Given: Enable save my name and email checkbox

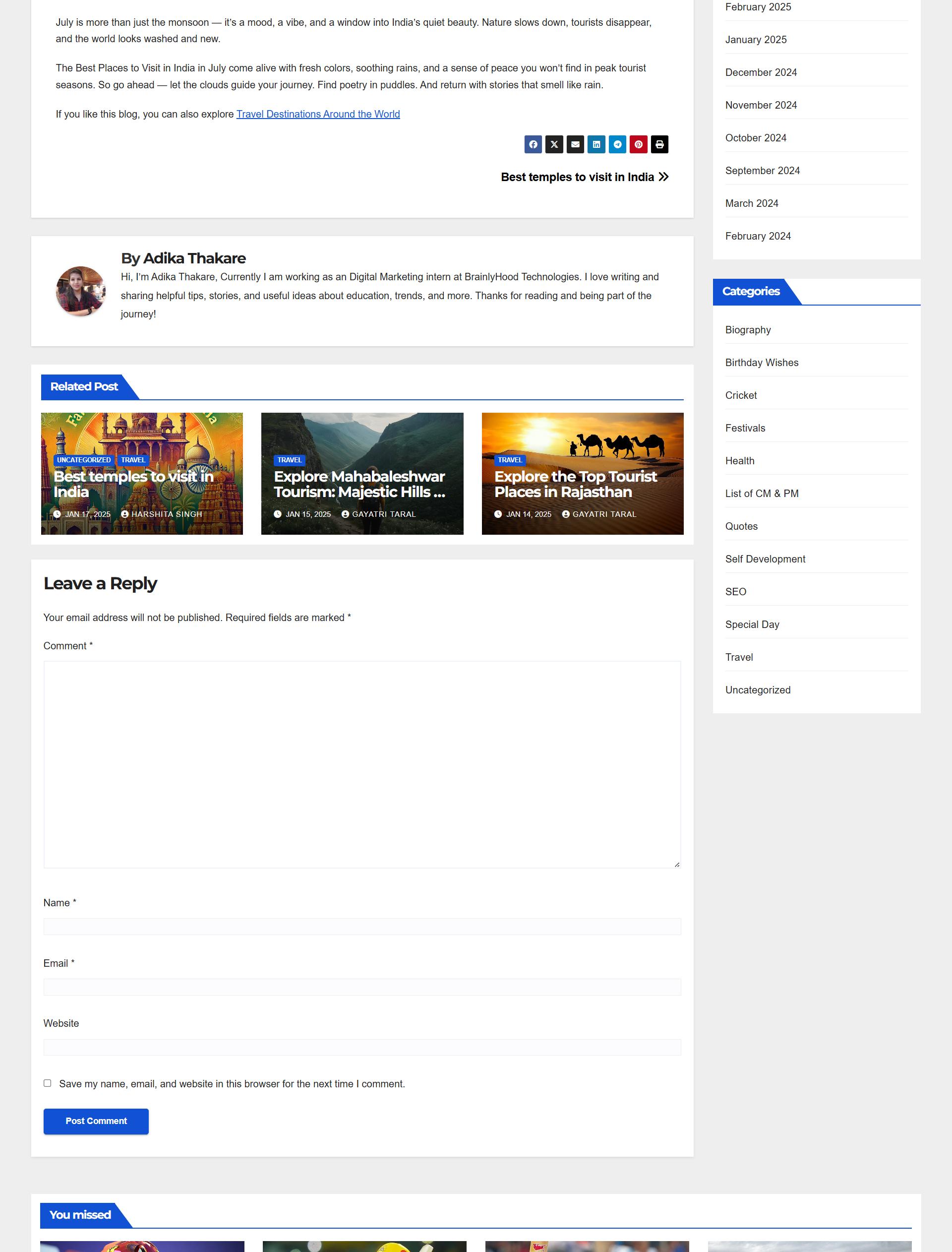Looking at the screenshot, I should coord(48,1083).
